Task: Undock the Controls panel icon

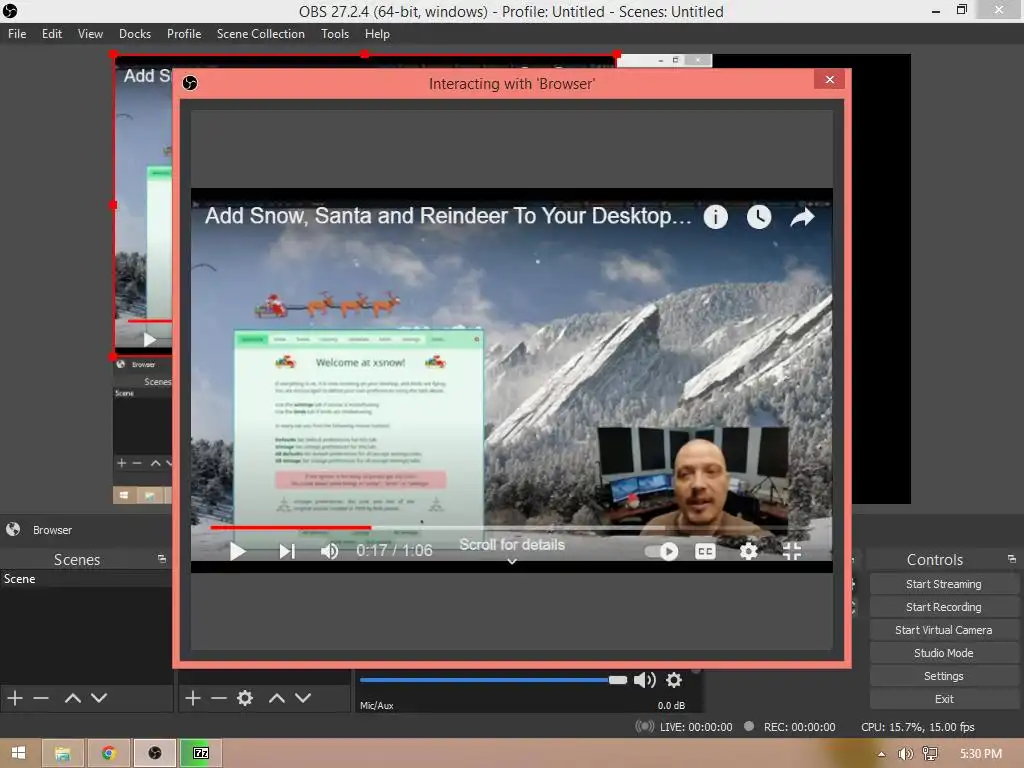Action: tap(1012, 559)
